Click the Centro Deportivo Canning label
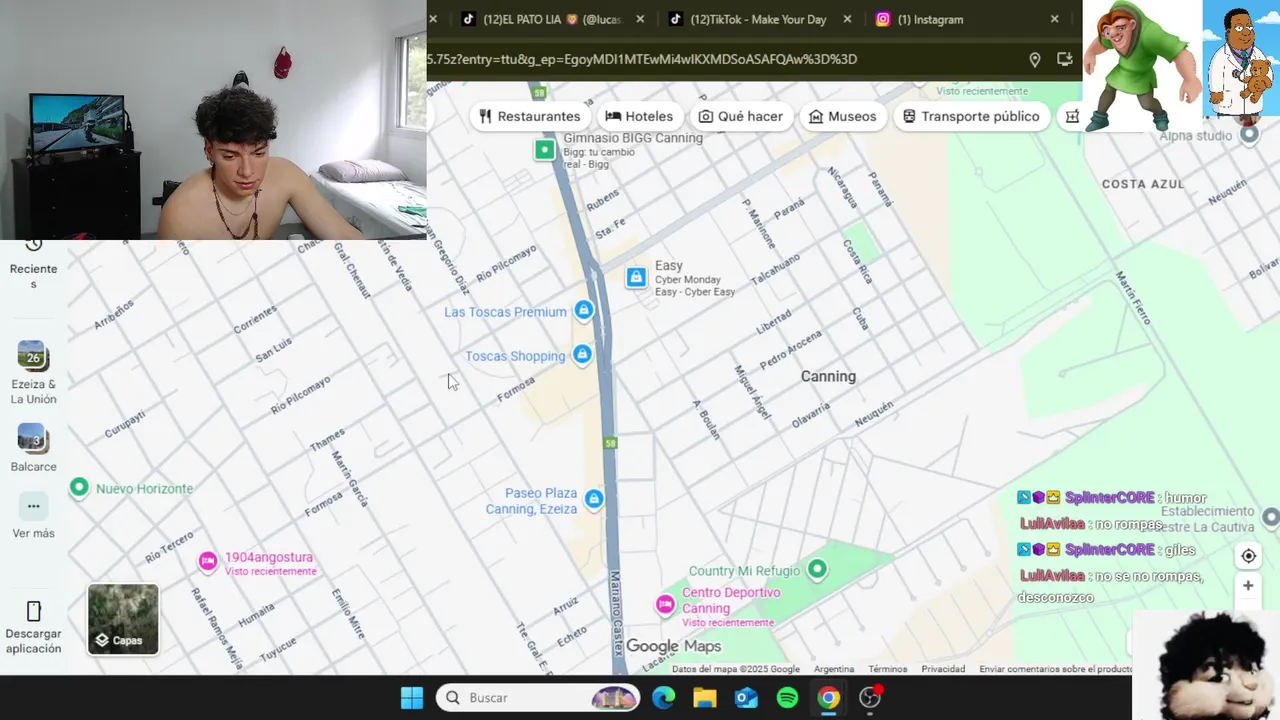 click(x=731, y=600)
